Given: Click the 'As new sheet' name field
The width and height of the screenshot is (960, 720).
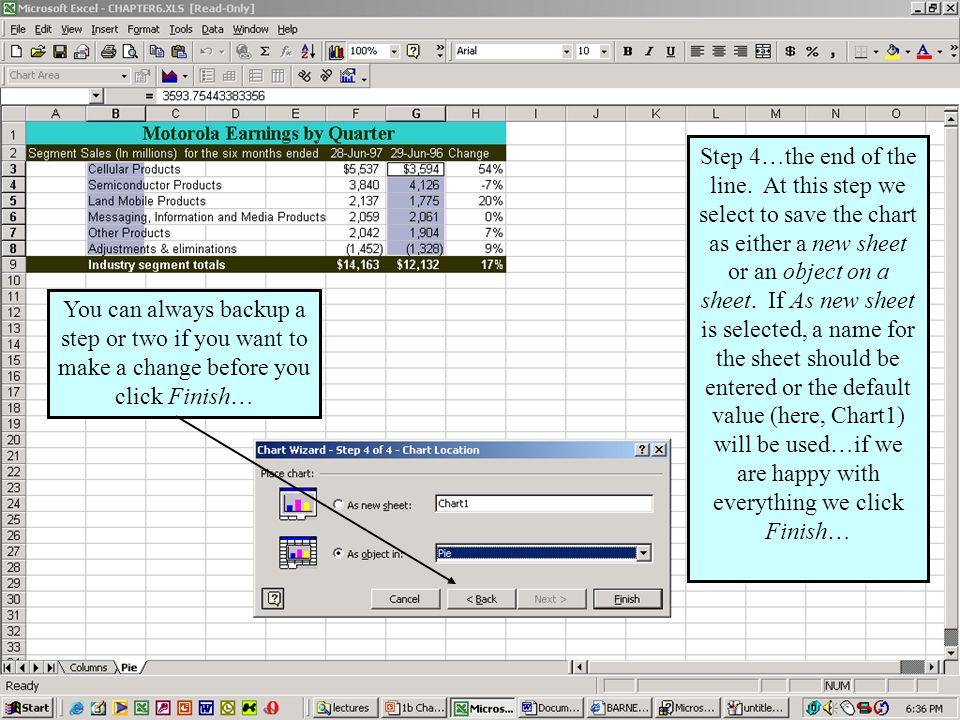Looking at the screenshot, I should tap(544, 504).
